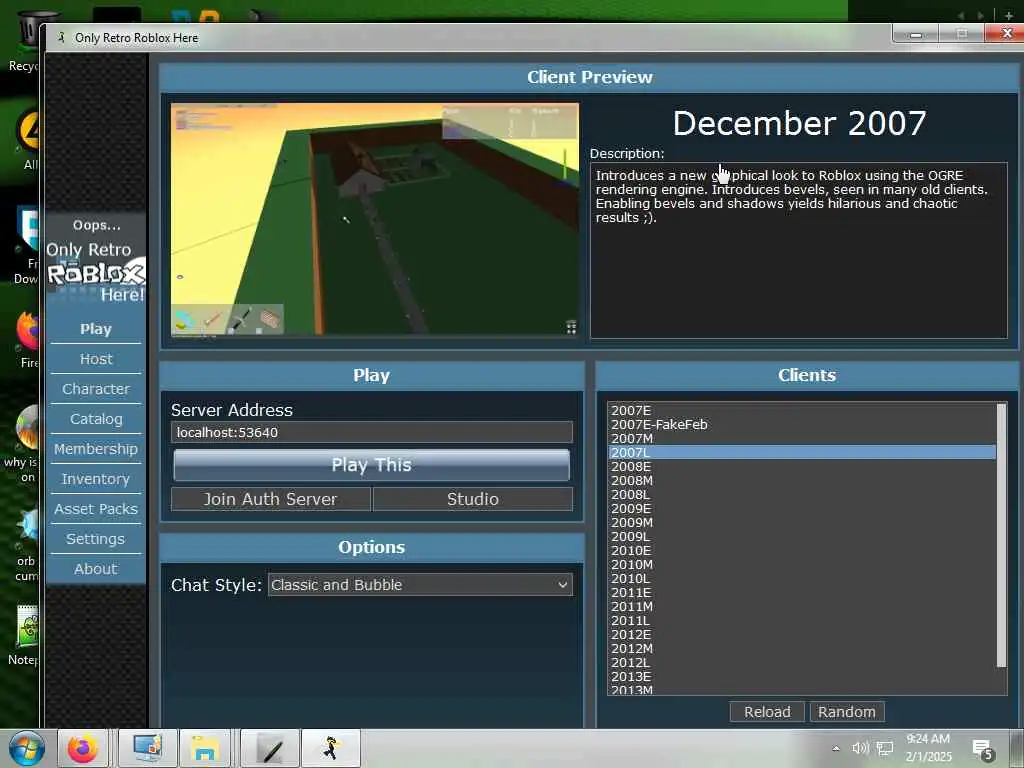Click the Only Retro Roblox Here logo
1024x768 pixels.
(x=96, y=273)
